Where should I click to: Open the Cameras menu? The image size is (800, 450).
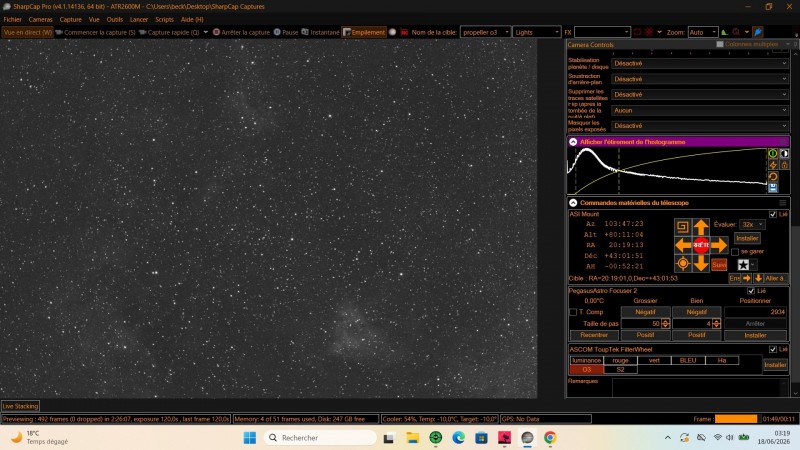pyautogui.click(x=40, y=19)
